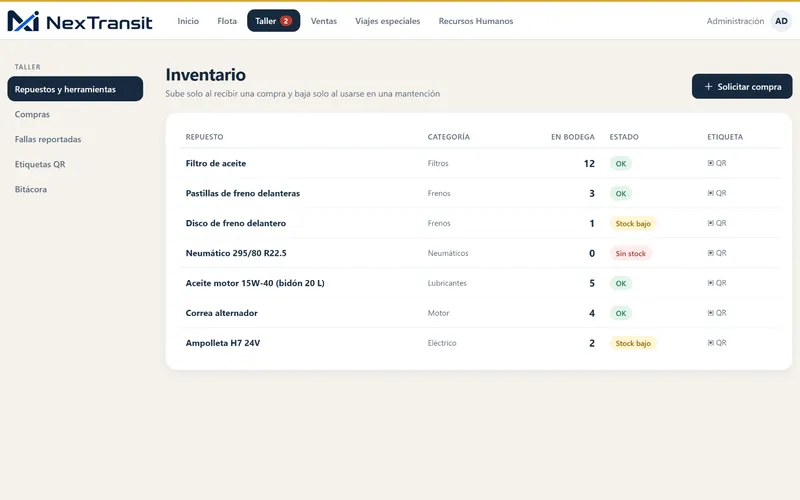Click Stock bajo badge for Disco de freno

click(x=633, y=223)
